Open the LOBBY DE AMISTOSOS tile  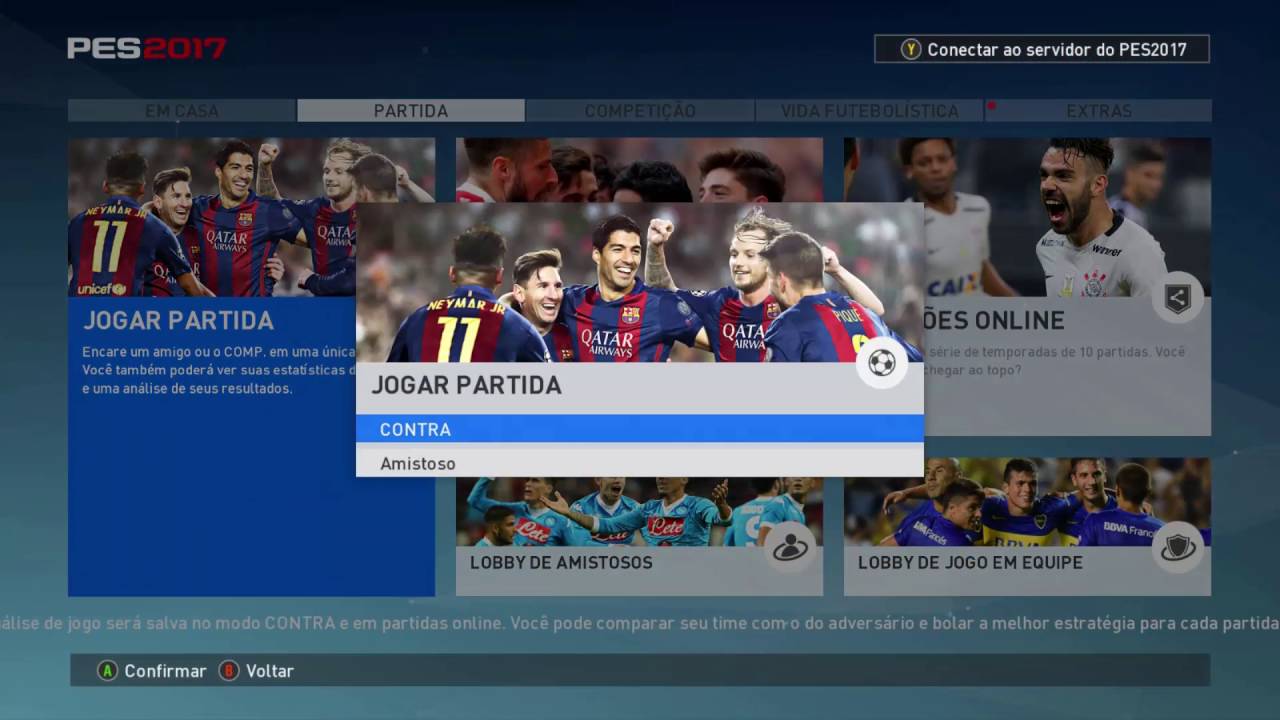[640, 536]
